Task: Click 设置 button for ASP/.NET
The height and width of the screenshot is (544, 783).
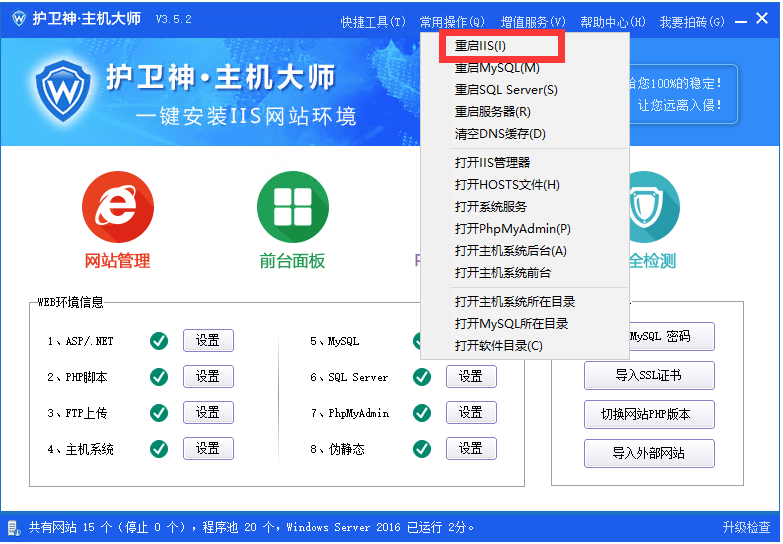Action: (208, 341)
